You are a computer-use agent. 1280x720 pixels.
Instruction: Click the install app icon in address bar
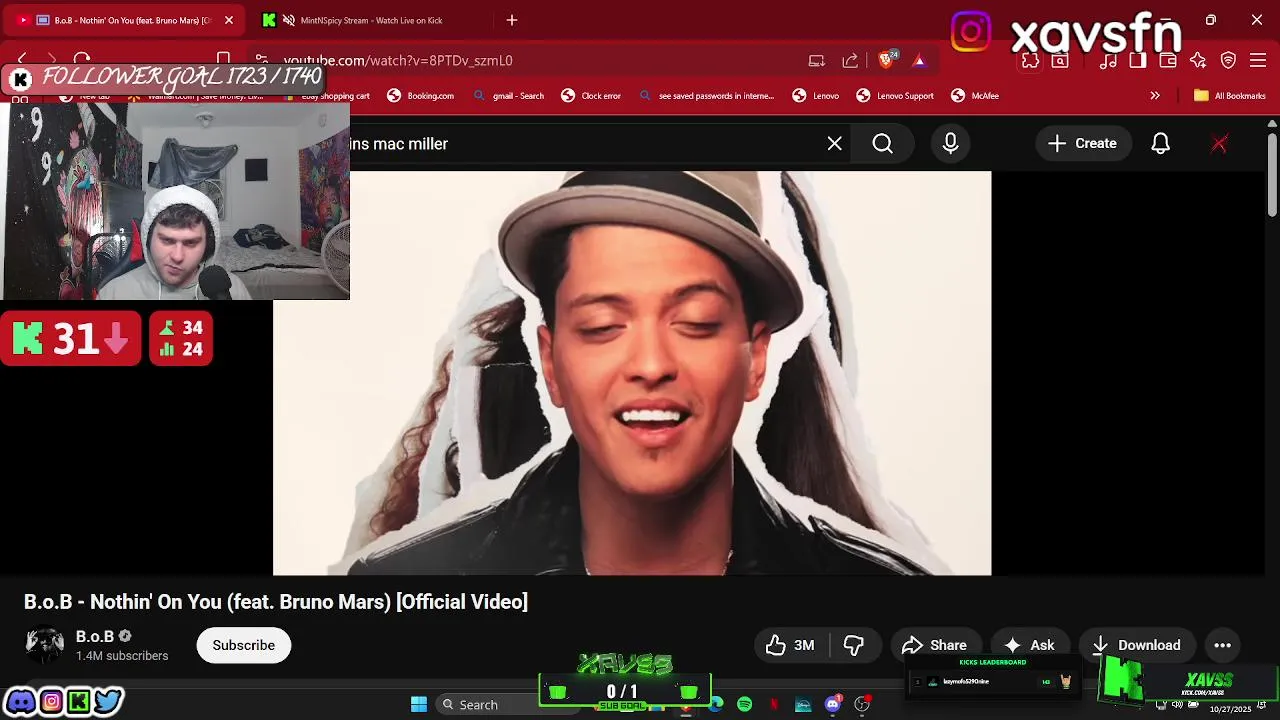pos(817,61)
